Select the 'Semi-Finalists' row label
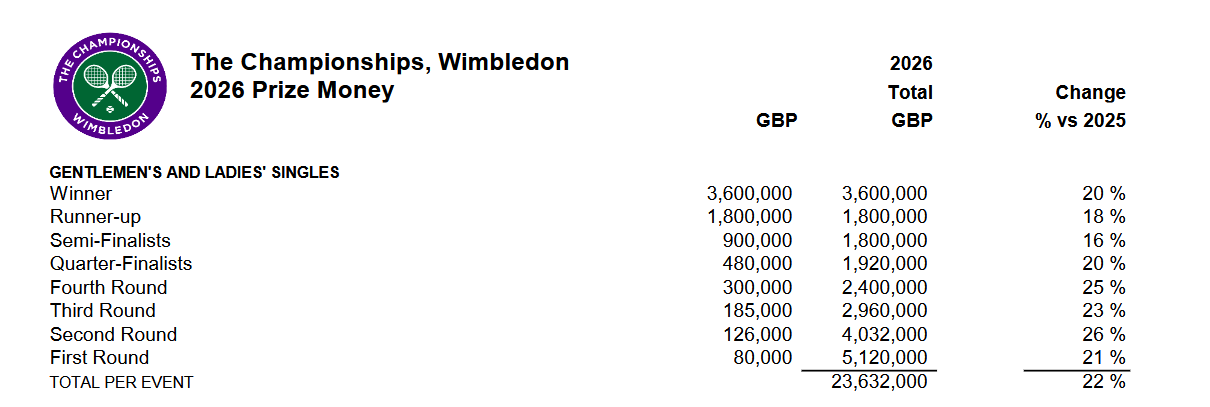 pyautogui.click(x=110, y=241)
